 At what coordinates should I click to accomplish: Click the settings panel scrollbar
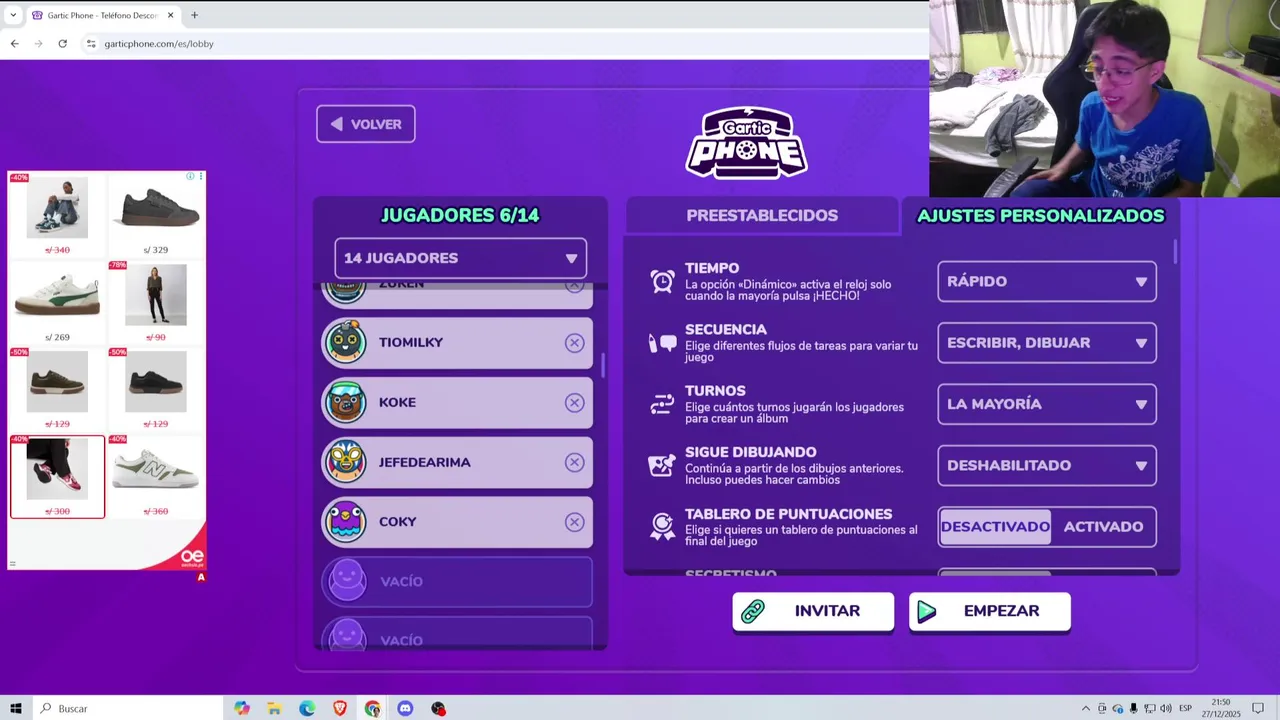pyautogui.click(x=1176, y=252)
